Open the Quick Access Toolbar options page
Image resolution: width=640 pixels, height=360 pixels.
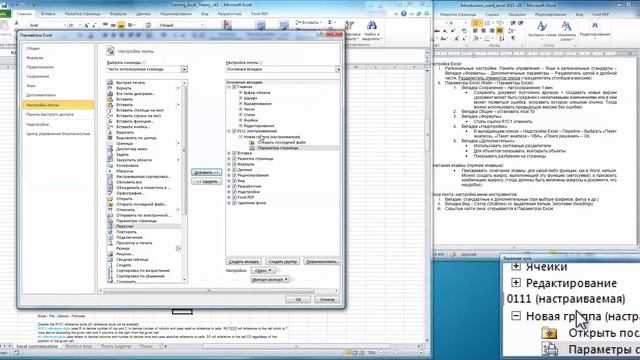coord(50,115)
